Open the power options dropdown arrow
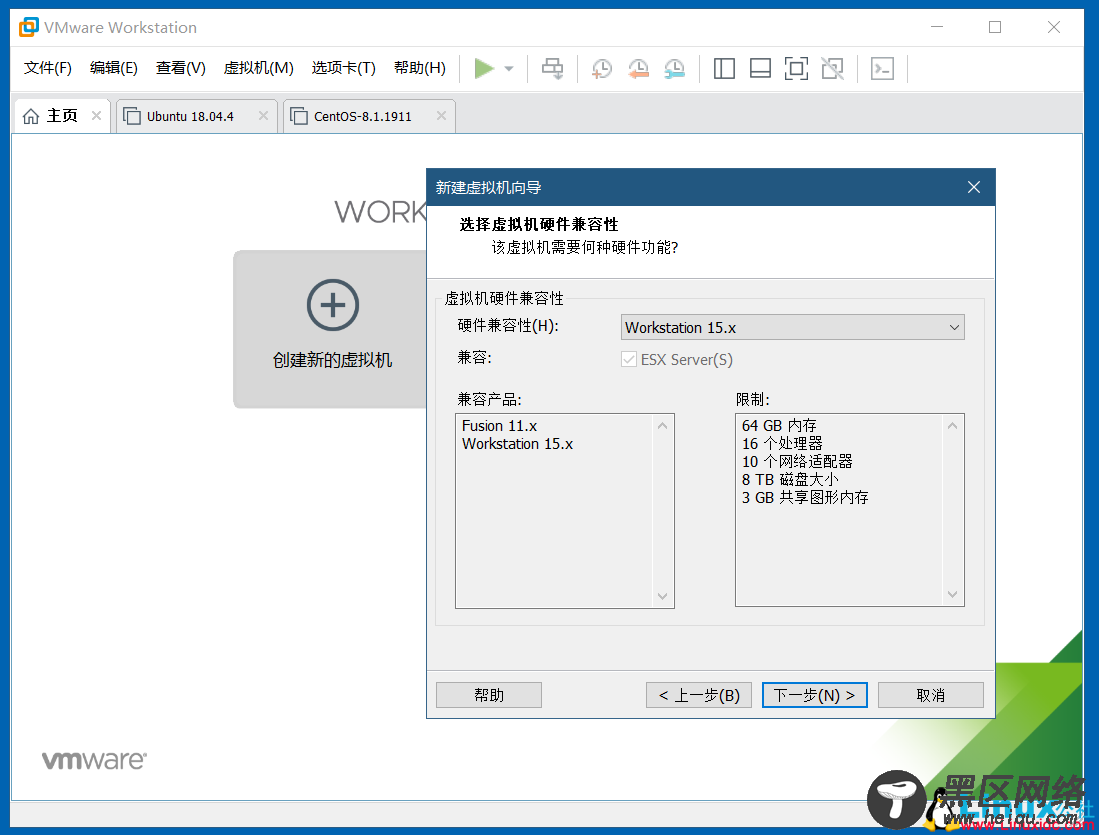Viewport: 1099px width, 835px height. pyautogui.click(x=510, y=69)
